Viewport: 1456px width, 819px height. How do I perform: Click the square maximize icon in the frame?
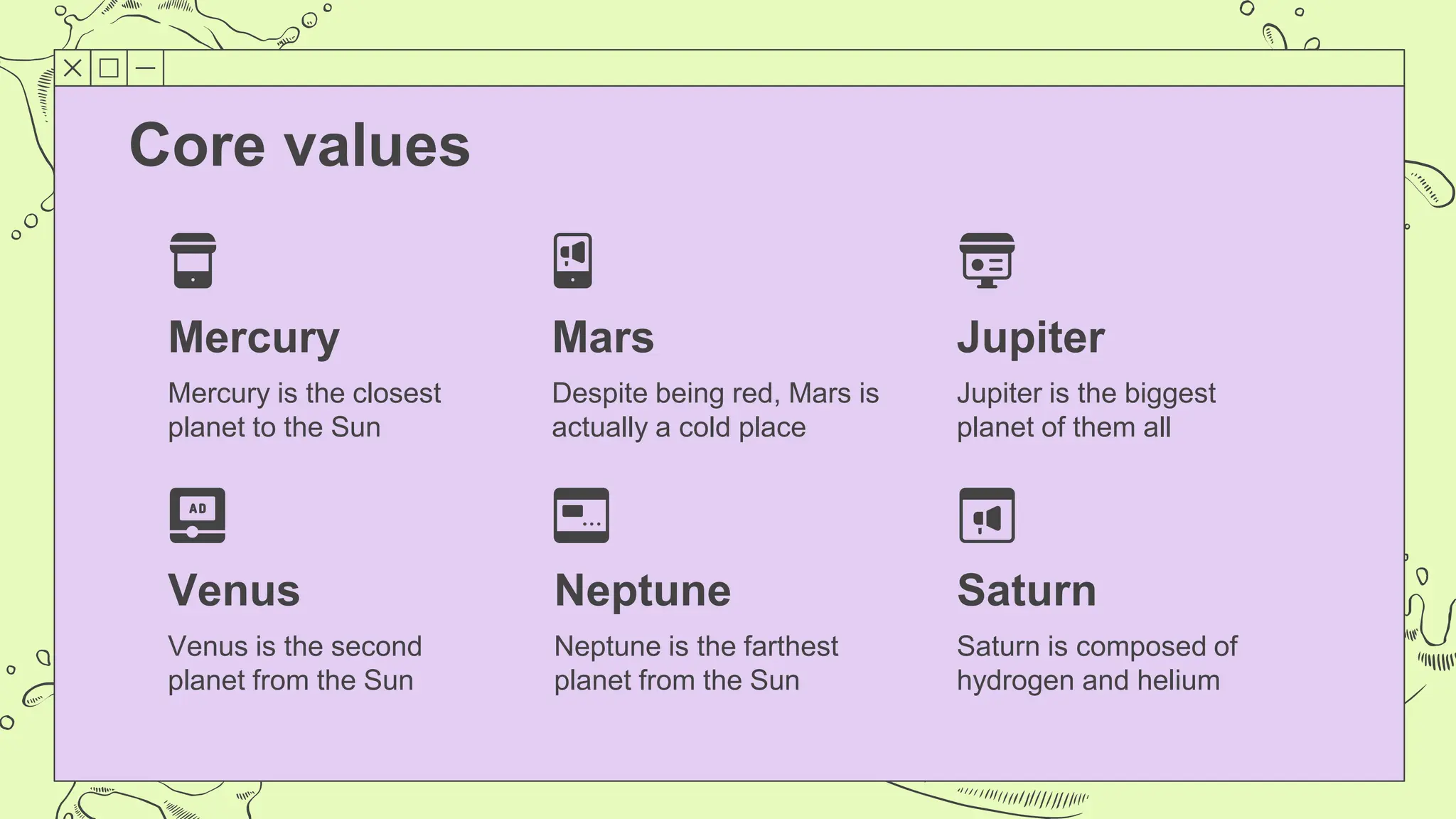(109, 68)
